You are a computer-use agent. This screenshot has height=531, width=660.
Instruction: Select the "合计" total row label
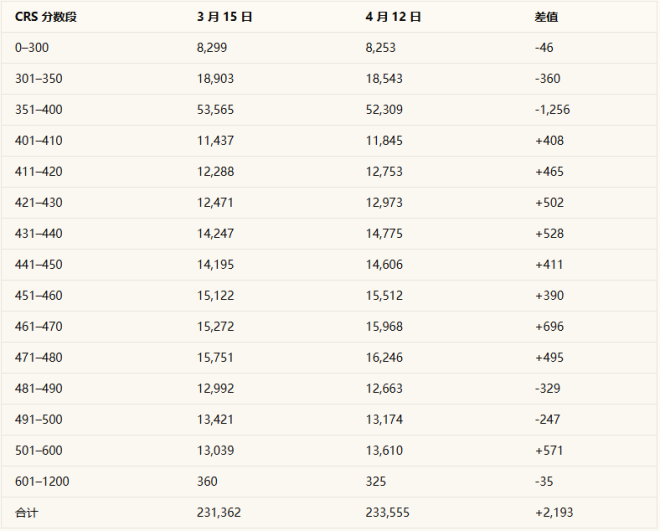25,512
